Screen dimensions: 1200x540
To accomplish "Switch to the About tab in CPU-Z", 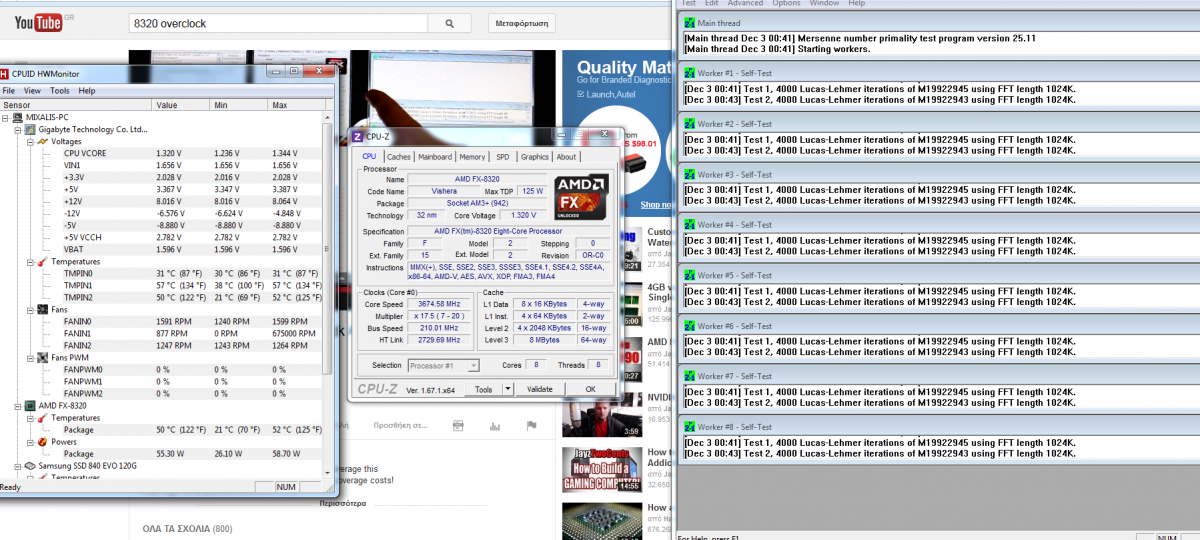I will pos(567,157).
